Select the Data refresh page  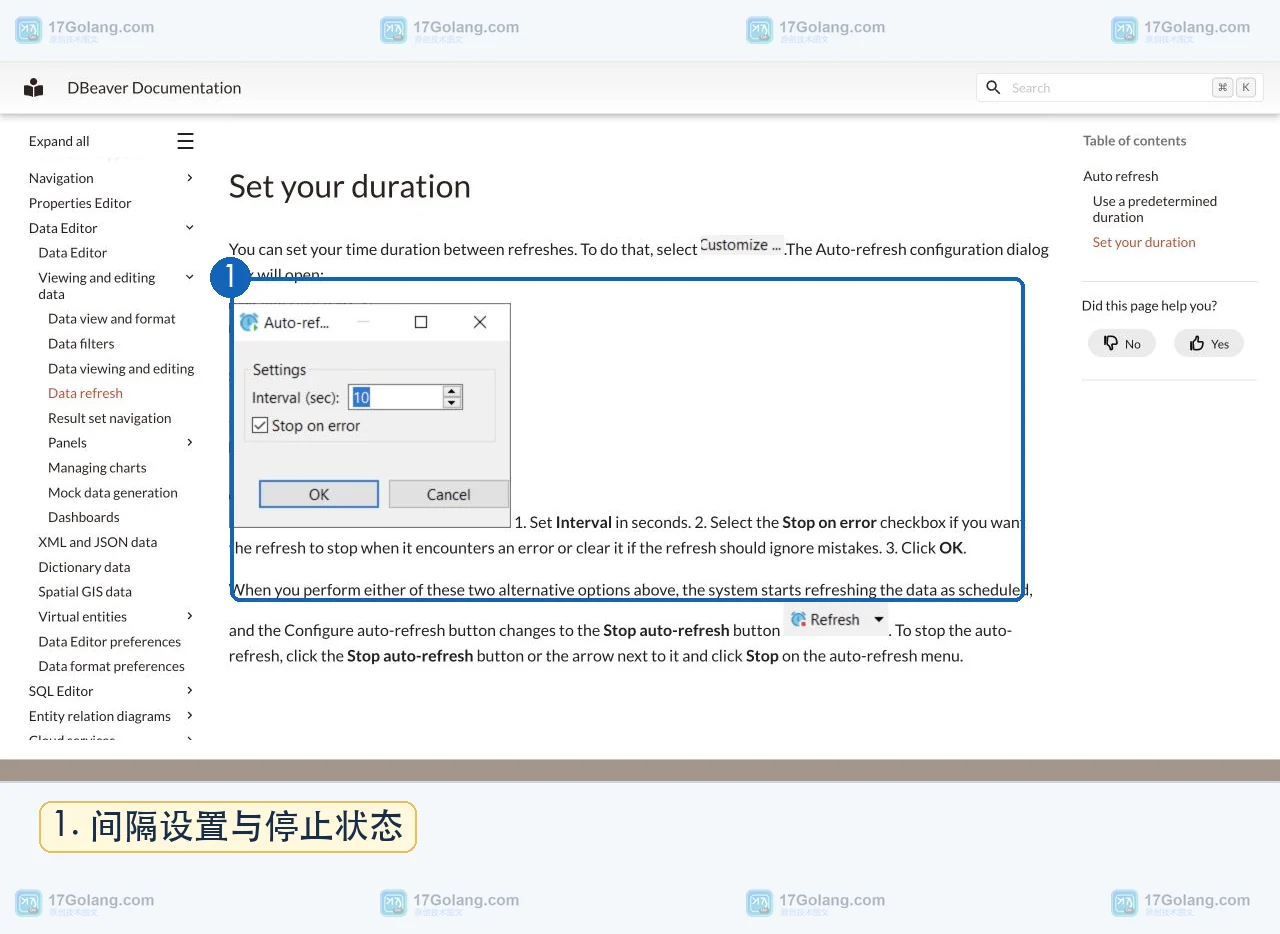85,393
